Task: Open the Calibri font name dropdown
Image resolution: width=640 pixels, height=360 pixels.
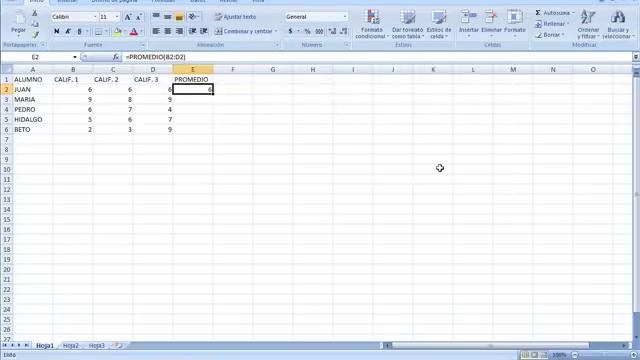Action: (95, 17)
